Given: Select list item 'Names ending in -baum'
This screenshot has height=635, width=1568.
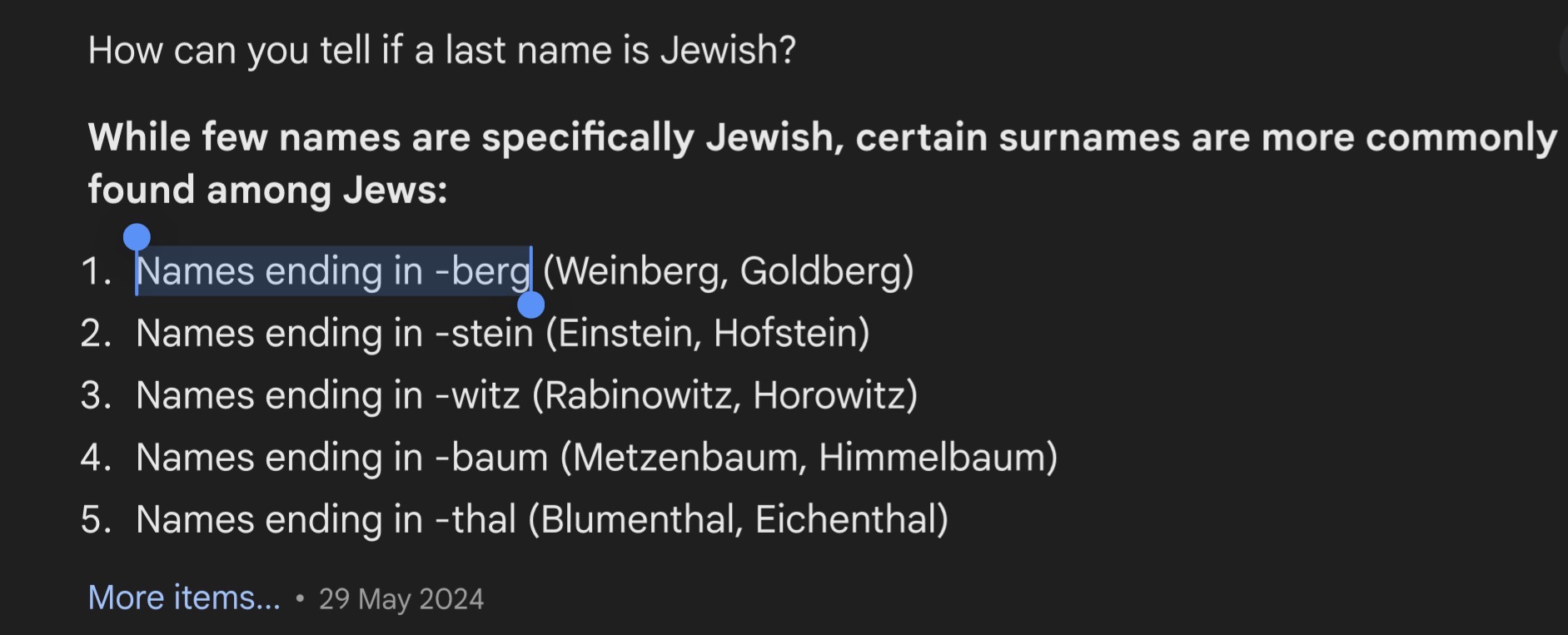Looking at the screenshot, I should (x=342, y=458).
